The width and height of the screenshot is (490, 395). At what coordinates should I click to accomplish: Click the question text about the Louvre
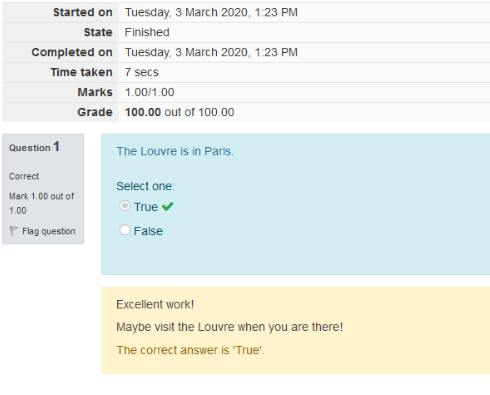pyautogui.click(x=175, y=151)
